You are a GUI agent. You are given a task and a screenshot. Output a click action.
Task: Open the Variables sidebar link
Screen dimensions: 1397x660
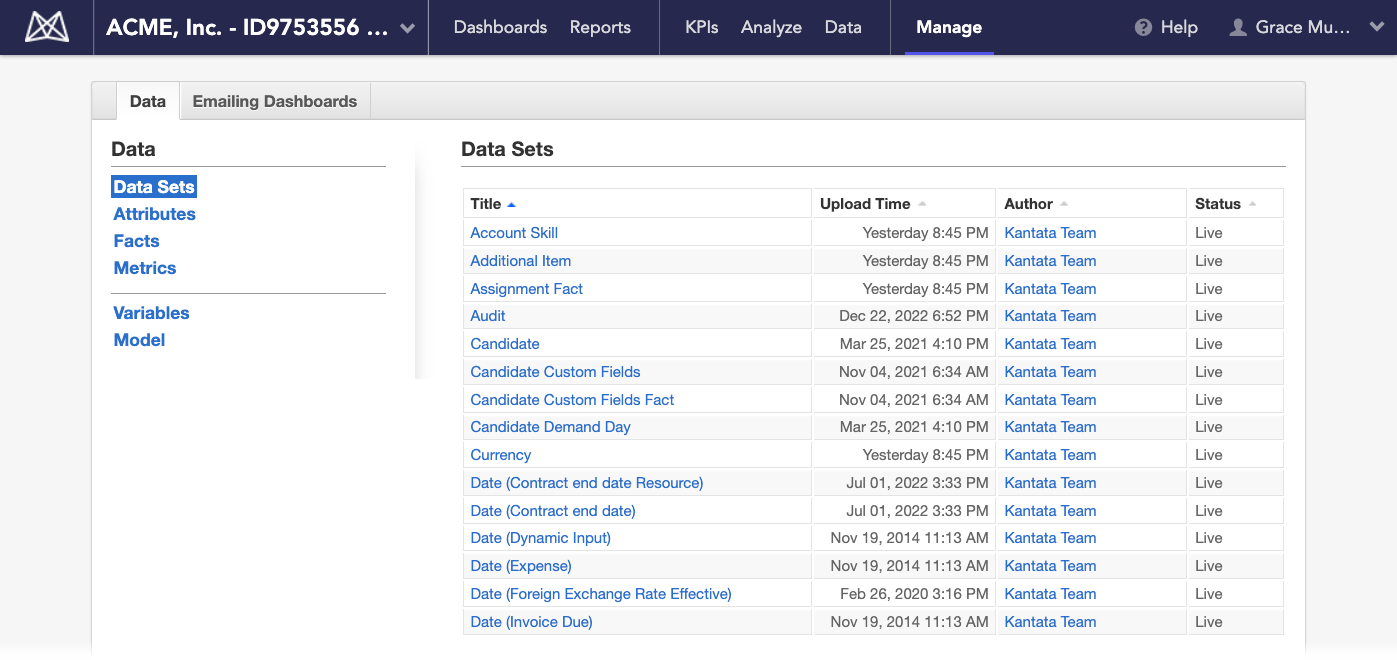[x=151, y=313]
